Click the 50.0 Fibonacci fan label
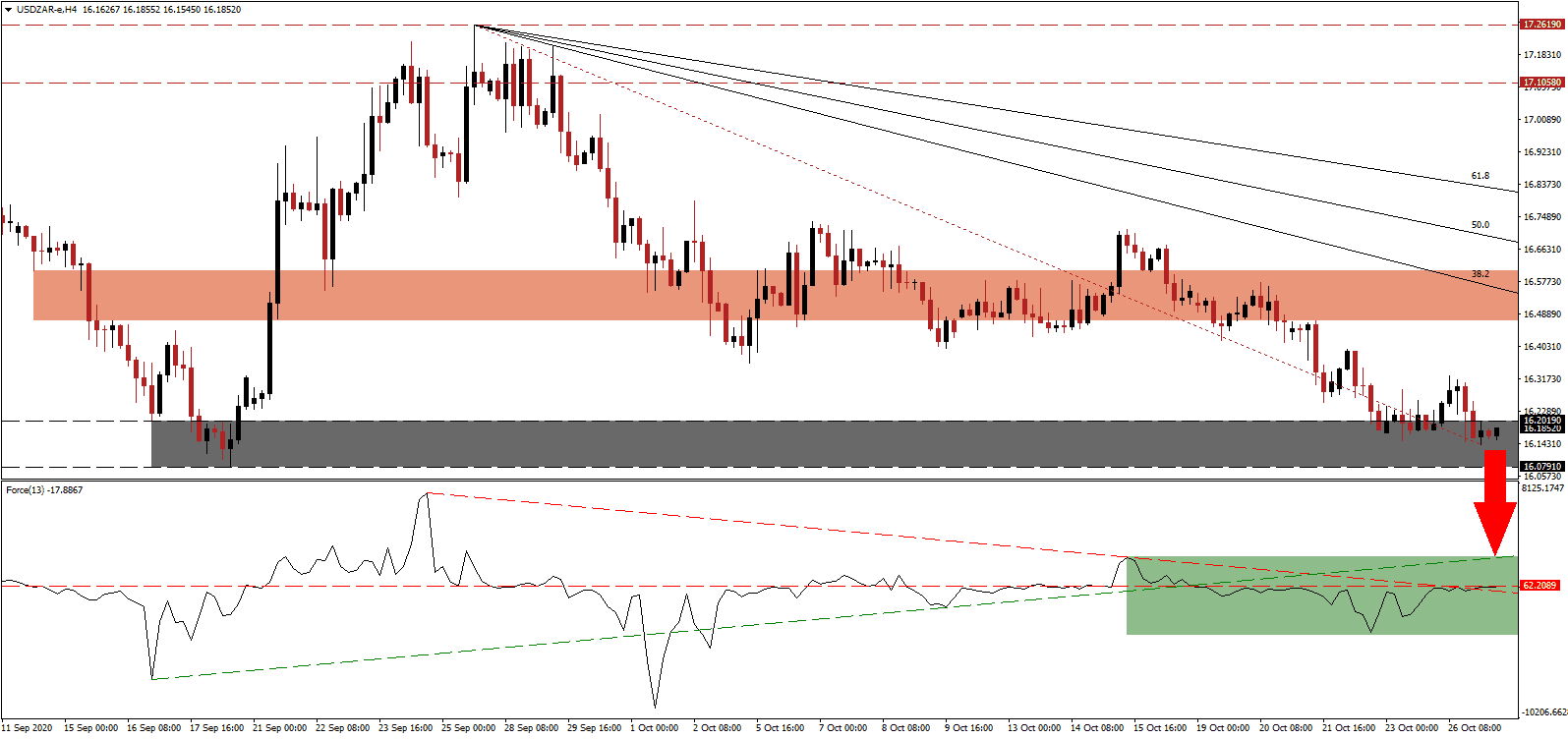The image size is (1568, 739). coord(1480,225)
